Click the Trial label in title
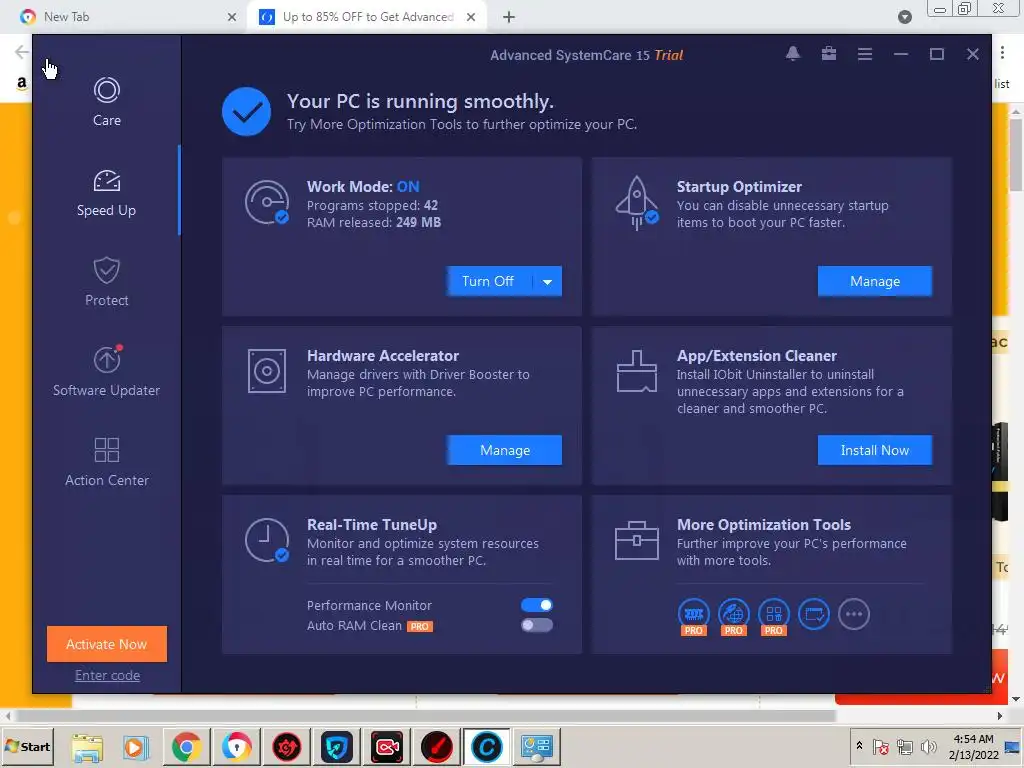Viewport: 1024px width, 768px height. [669, 55]
